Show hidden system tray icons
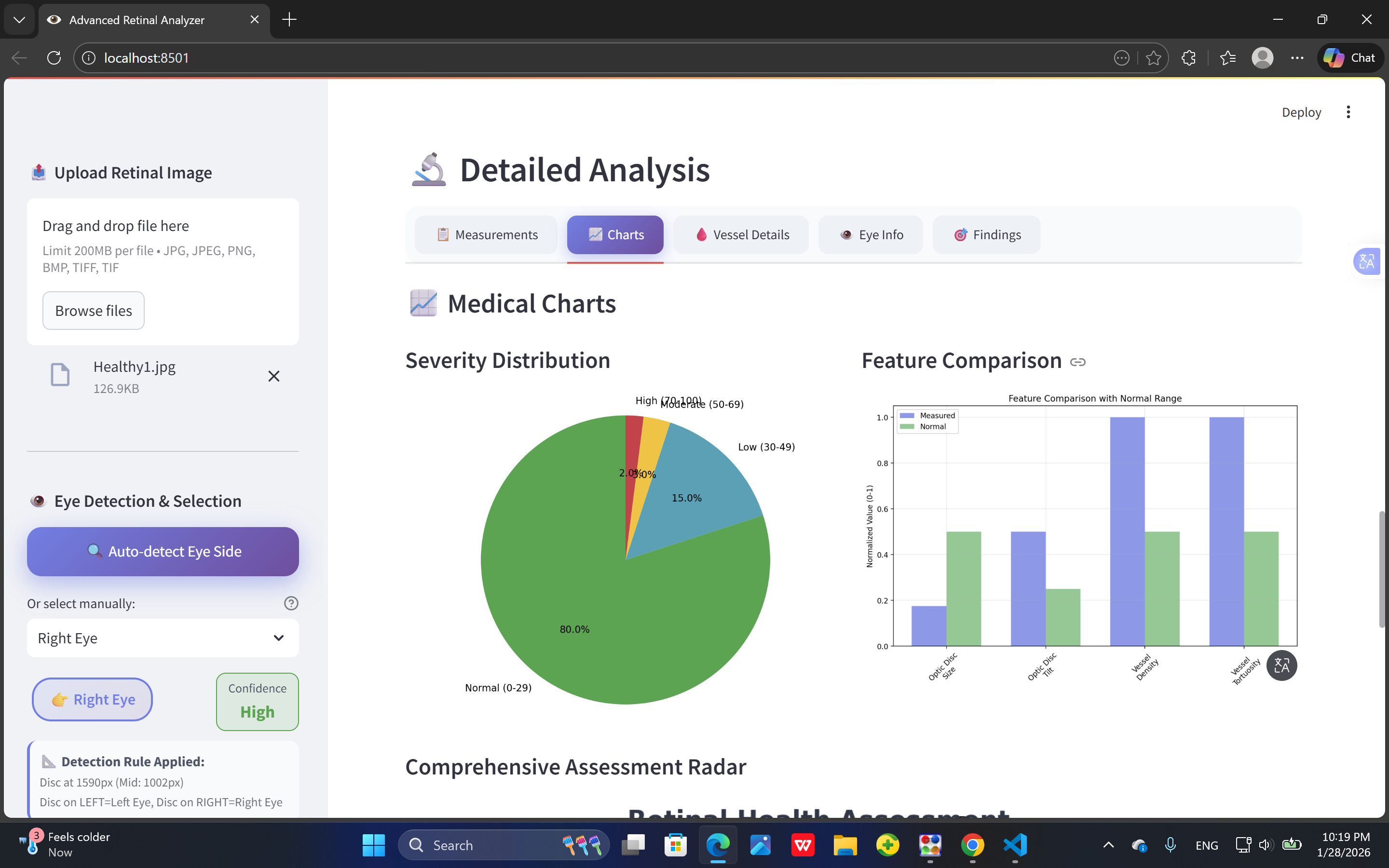Screen dimensions: 1389x868 (x=1108, y=845)
